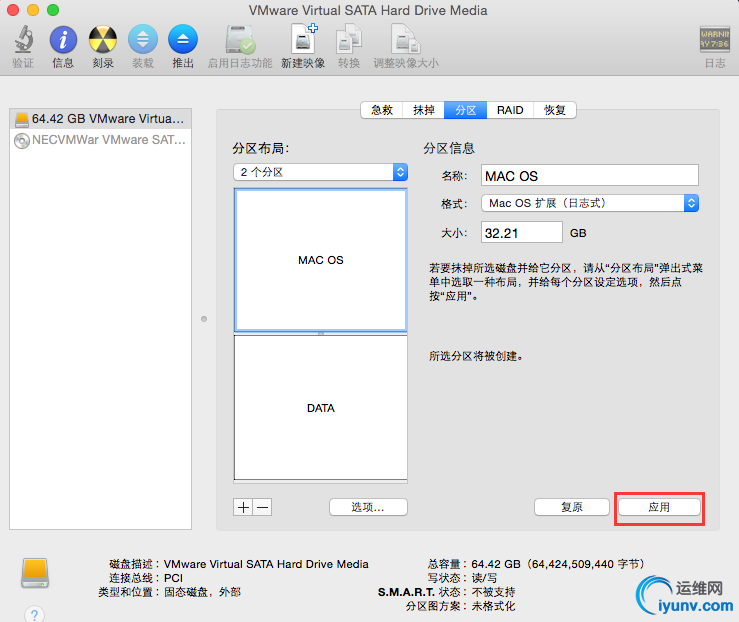Select the Partition (分区) tab
Viewport: 739px width, 622px height.
tap(466, 110)
